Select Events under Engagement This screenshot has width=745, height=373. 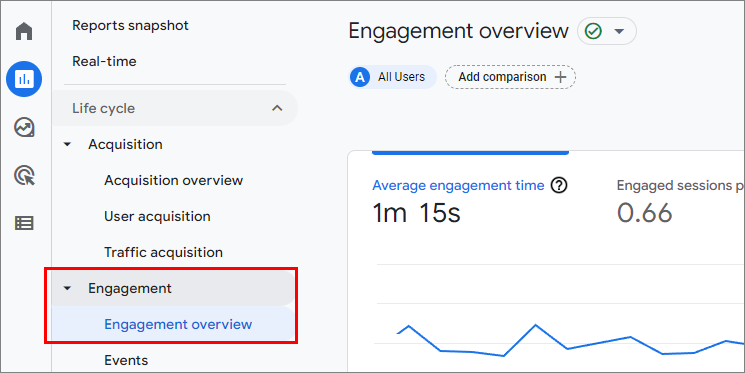point(126,360)
